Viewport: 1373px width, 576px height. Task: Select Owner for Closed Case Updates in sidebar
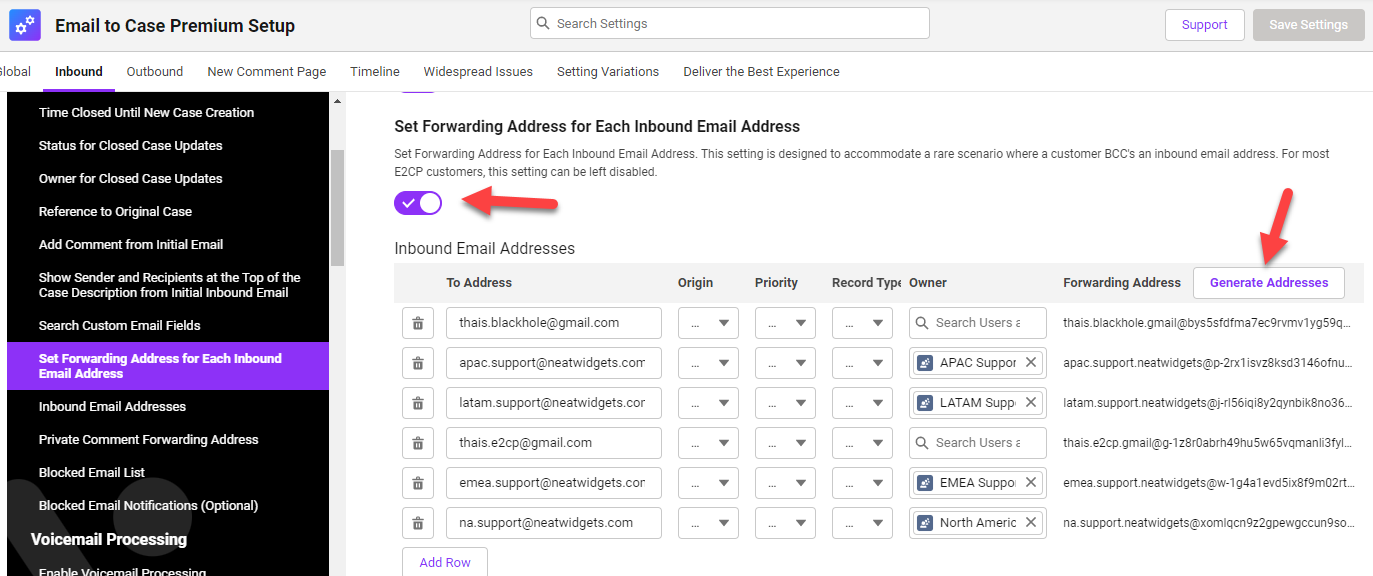pyautogui.click(x=131, y=179)
